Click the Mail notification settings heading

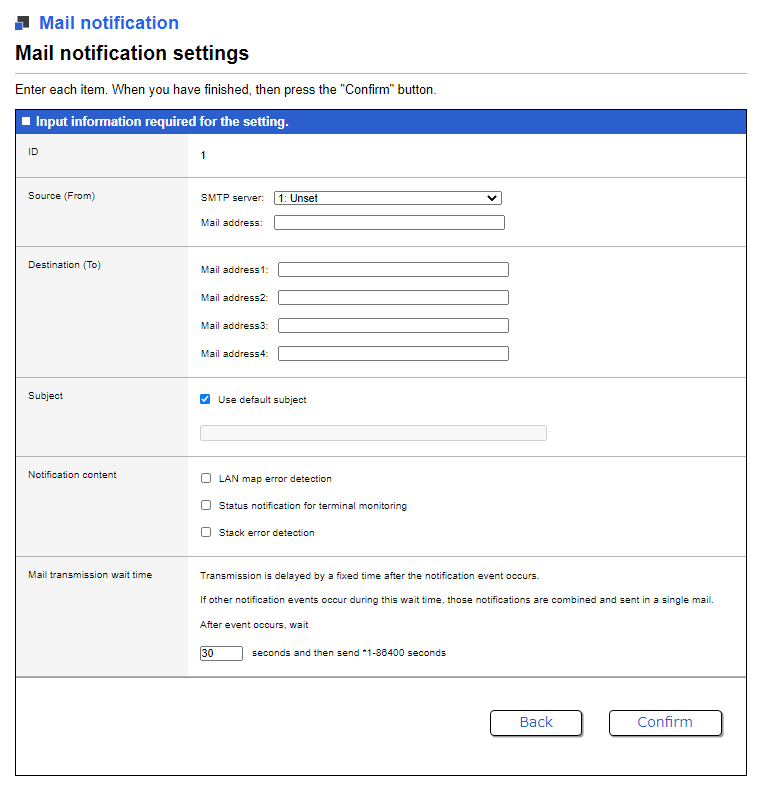pos(132,53)
